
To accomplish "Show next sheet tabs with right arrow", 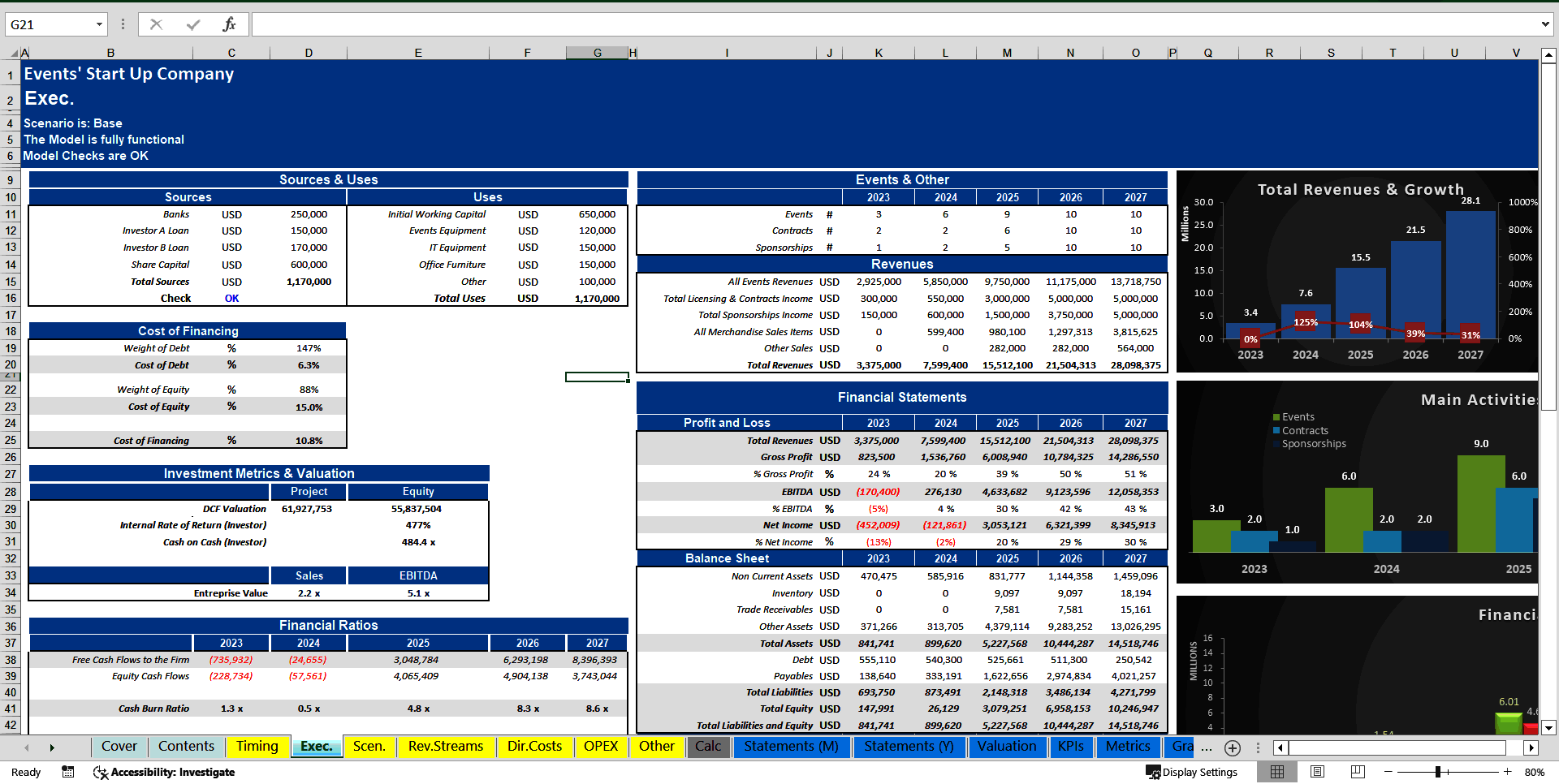I will coord(51,747).
